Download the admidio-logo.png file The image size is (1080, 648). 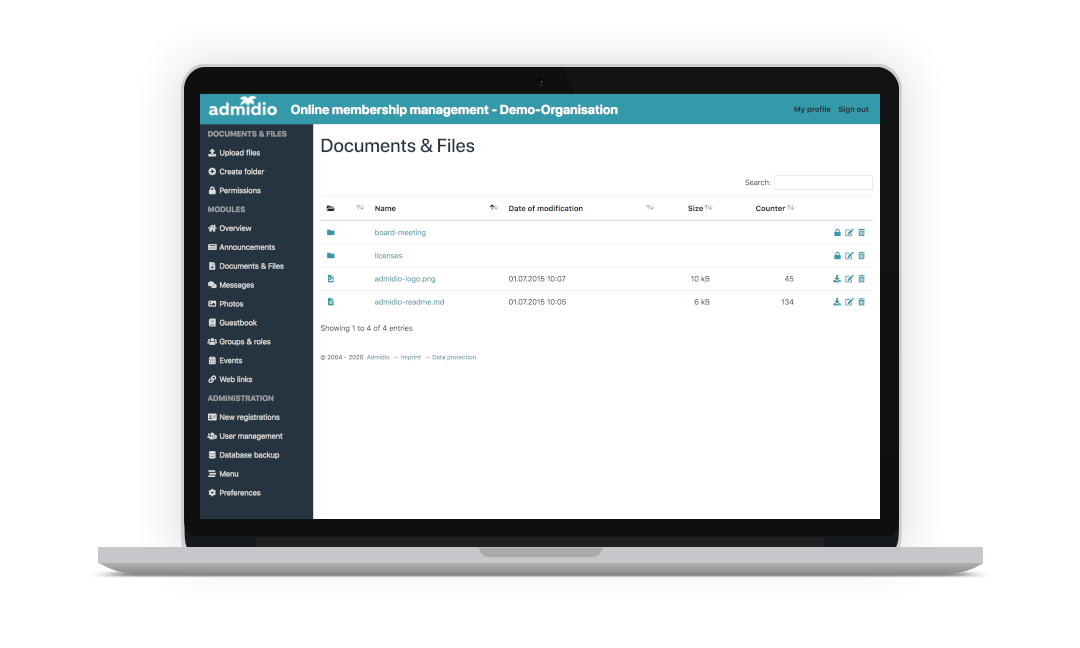(x=837, y=279)
